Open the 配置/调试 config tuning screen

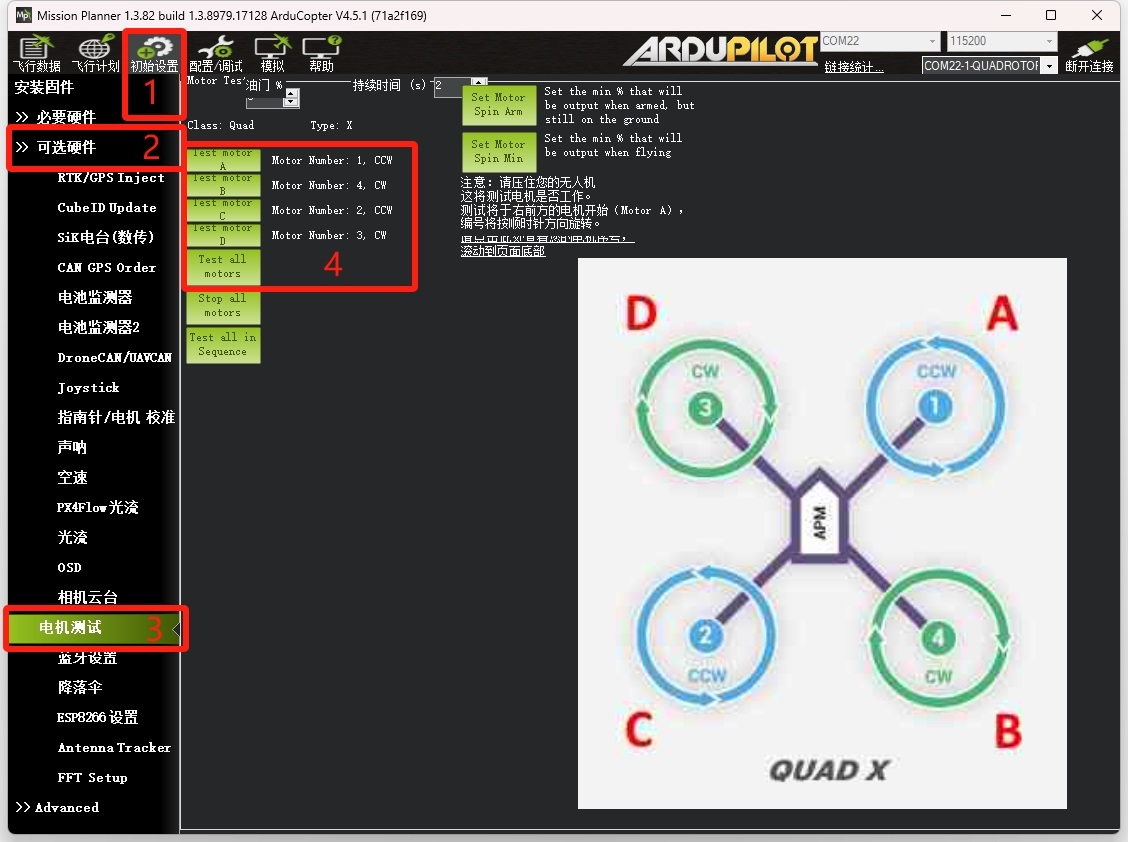(216, 53)
